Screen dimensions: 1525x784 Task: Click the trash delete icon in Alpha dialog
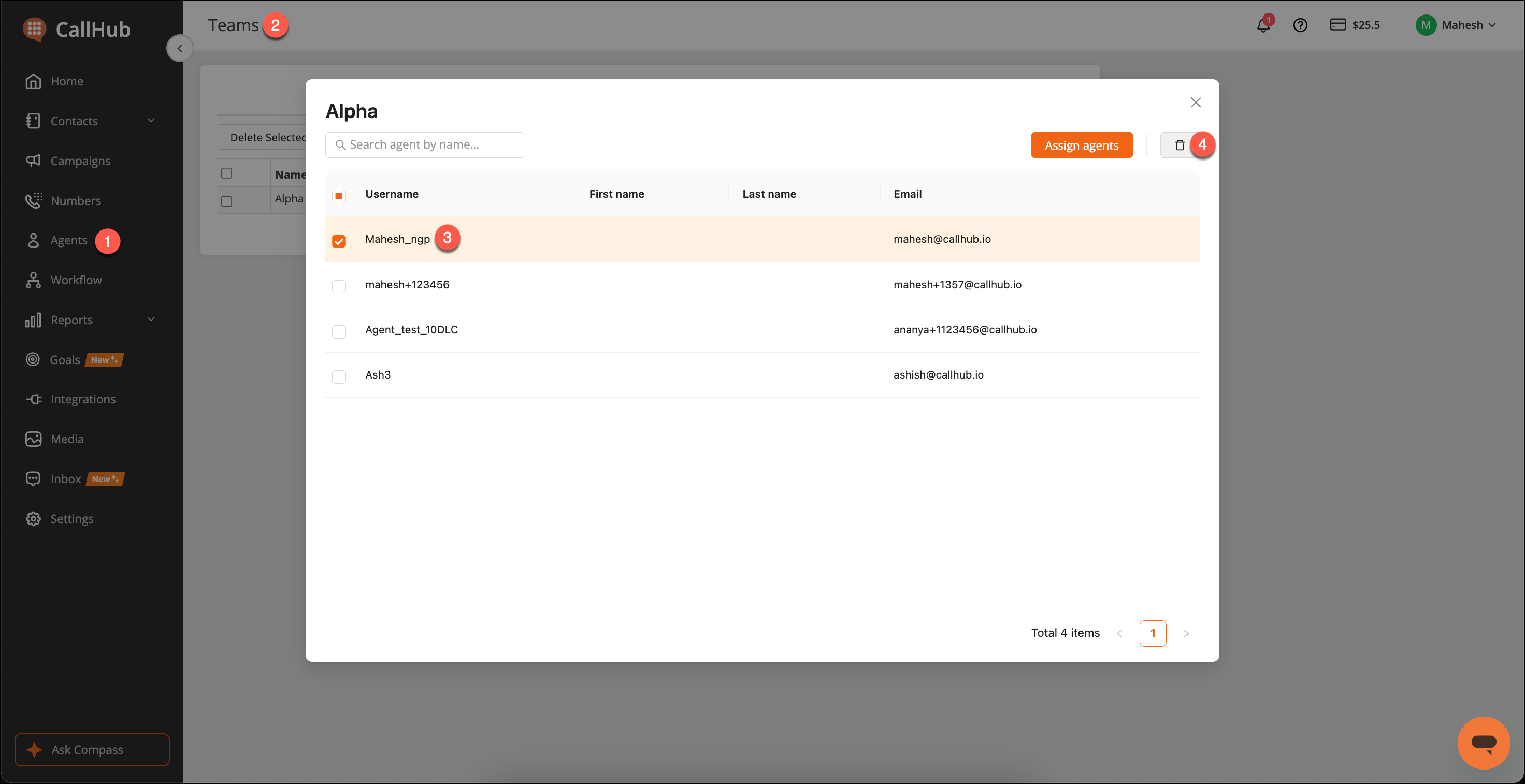pos(1179,145)
